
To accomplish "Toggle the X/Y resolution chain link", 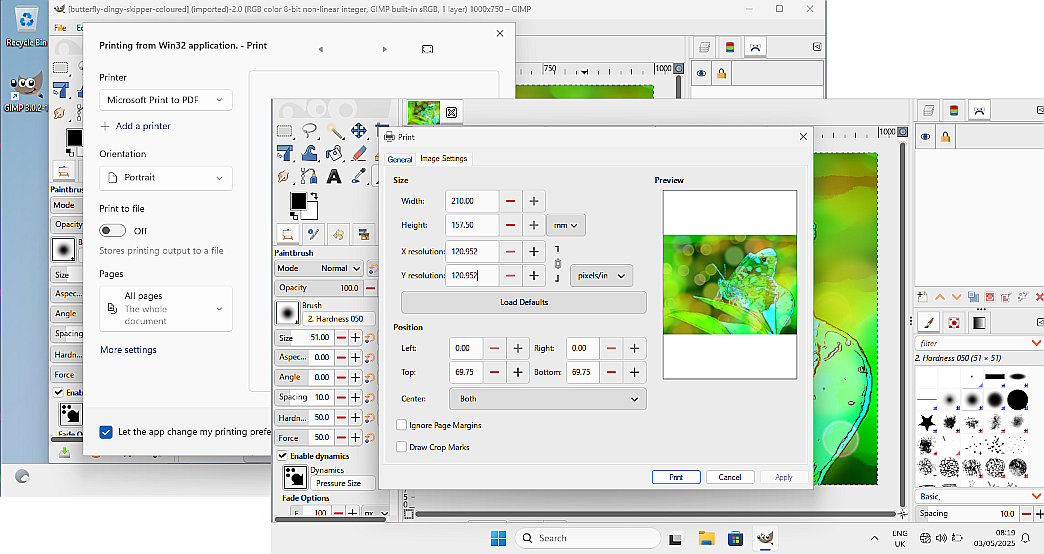I will tap(558, 264).
